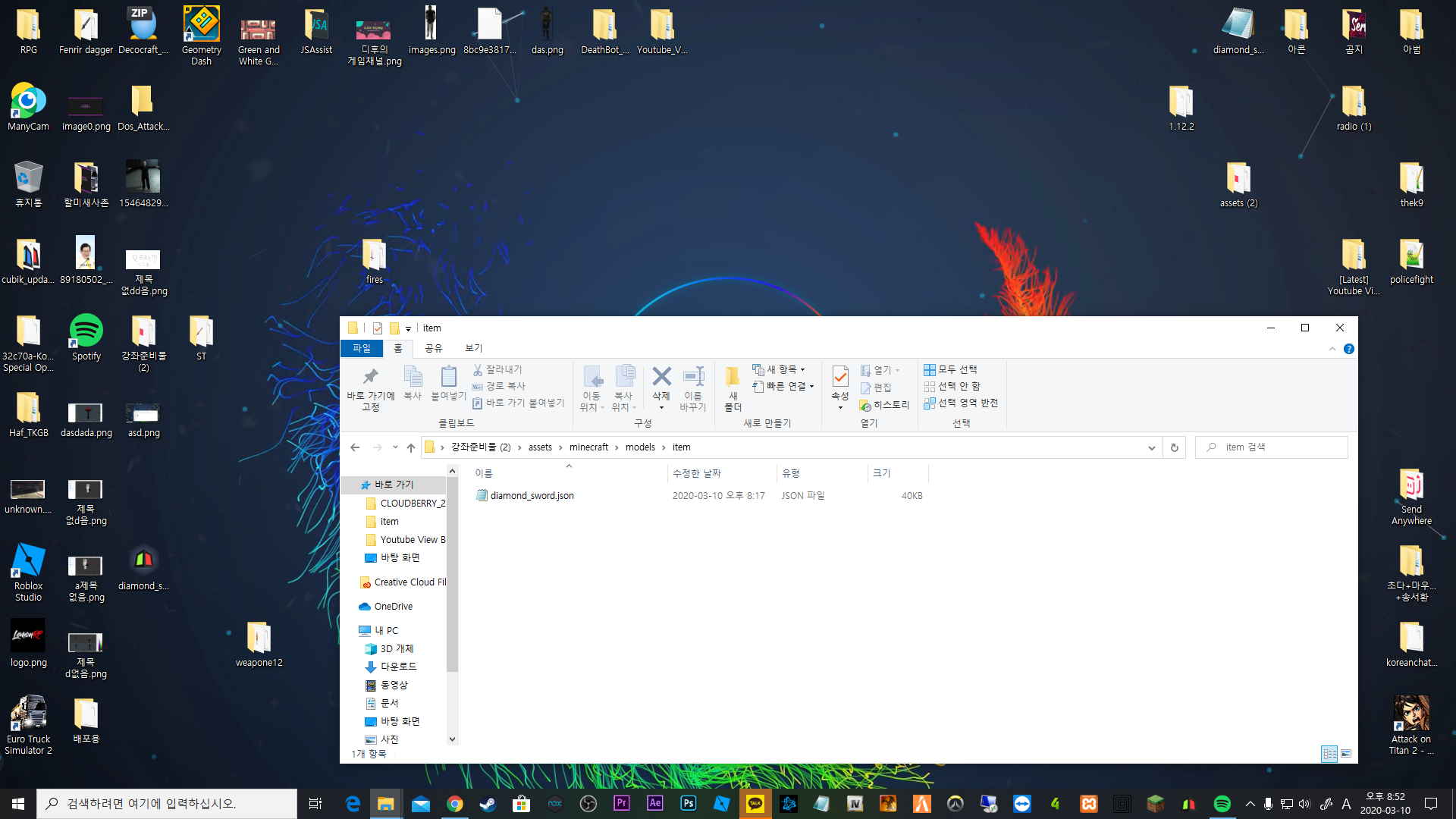Switch to large icons view
1456x819 pixels.
coord(1346,754)
